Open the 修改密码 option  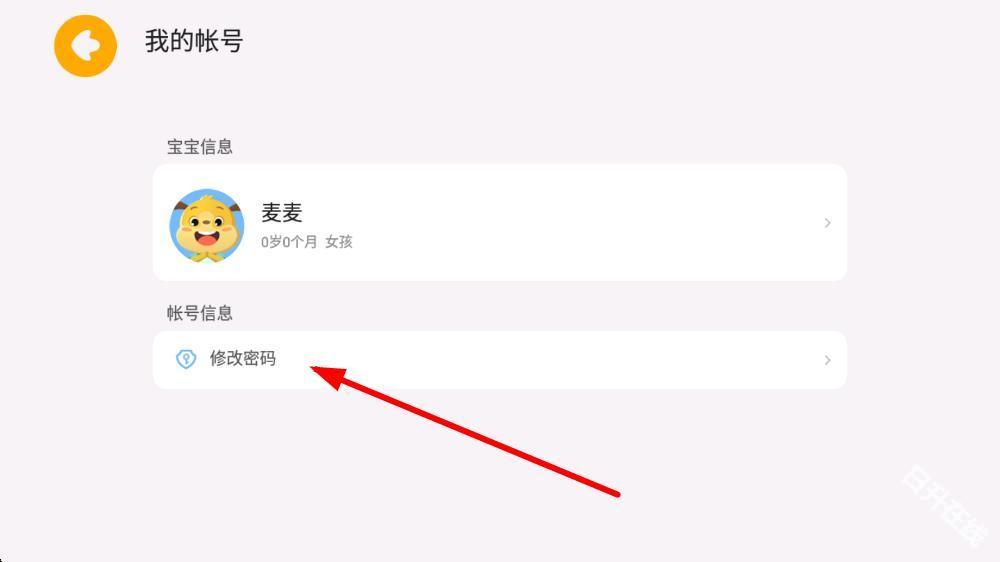[x=500, y=360]
